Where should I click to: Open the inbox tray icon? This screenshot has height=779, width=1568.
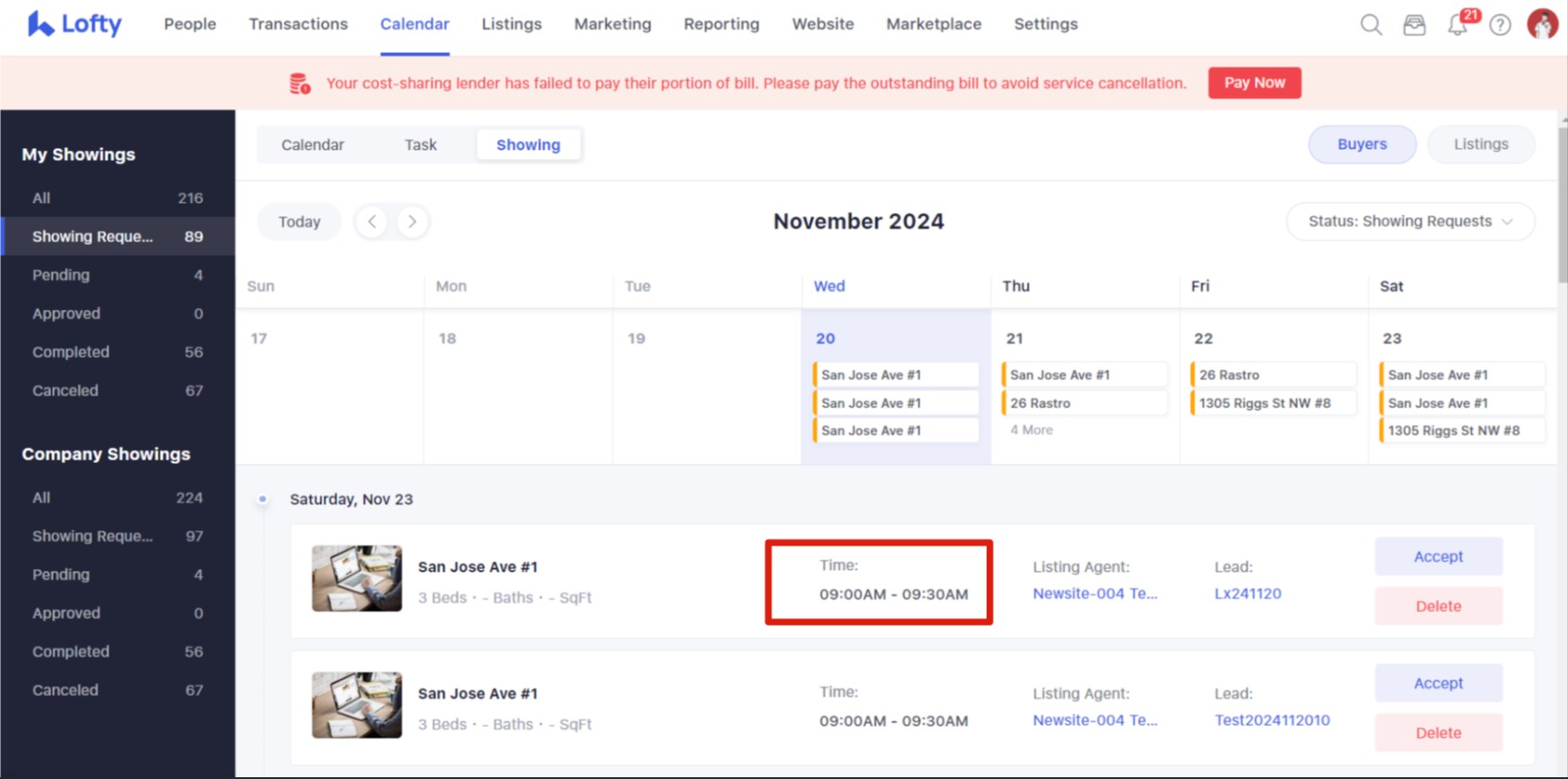pos(1415,25)
